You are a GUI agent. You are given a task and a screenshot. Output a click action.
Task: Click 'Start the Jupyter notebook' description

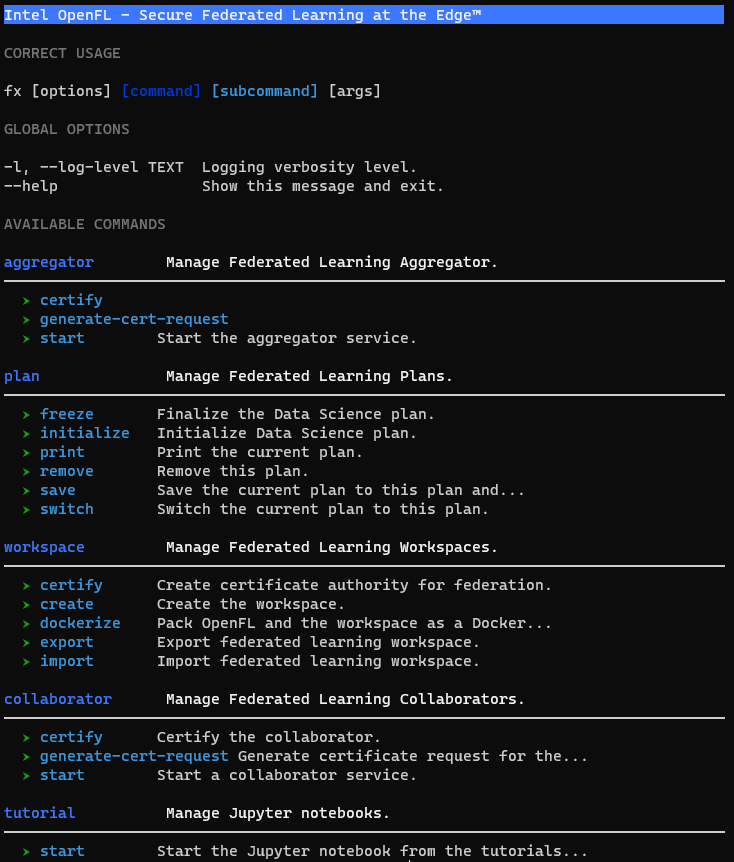[x=372, y=851]
